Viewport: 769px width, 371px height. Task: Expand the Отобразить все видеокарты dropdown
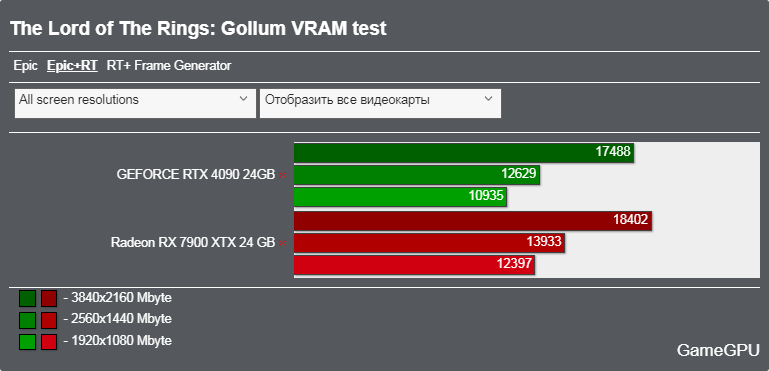point(381,103)
